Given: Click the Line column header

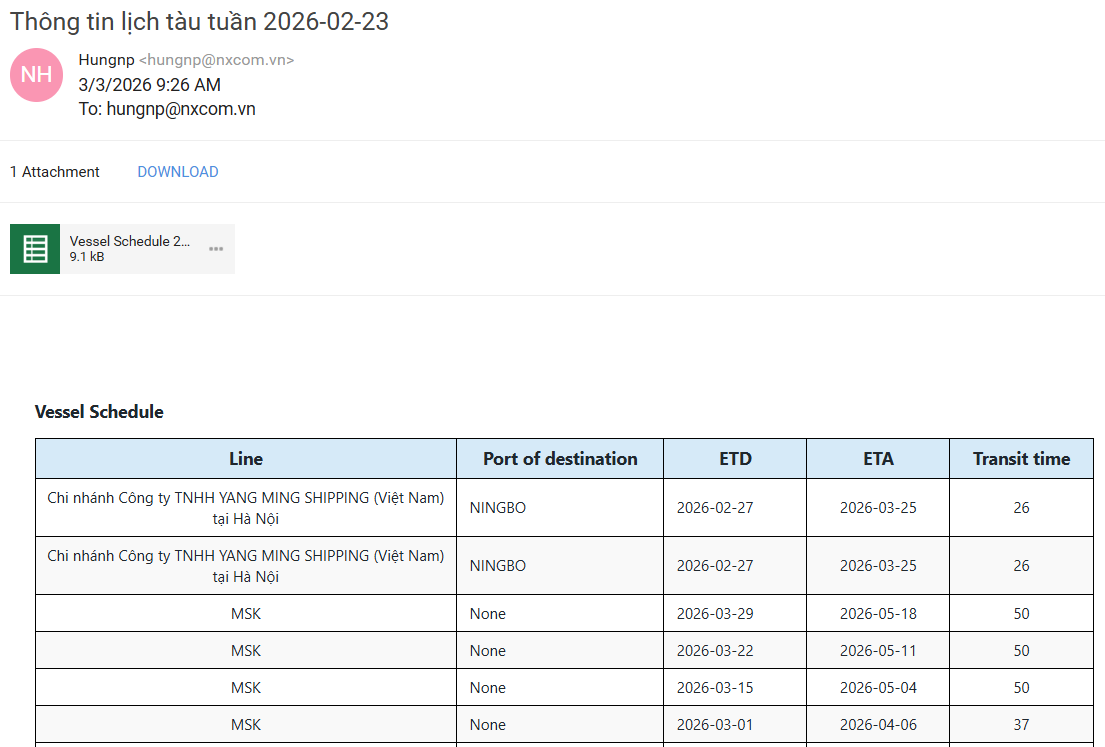Looking at the screenshot, I should [246, 459].
